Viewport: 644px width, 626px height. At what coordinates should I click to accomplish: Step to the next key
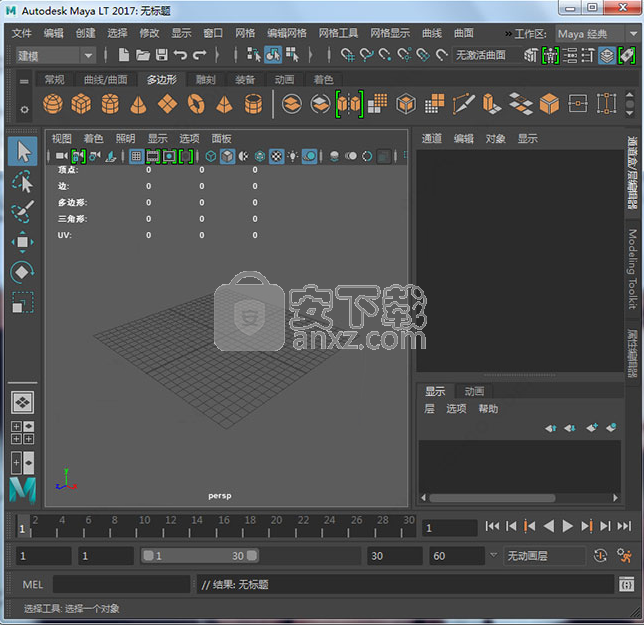pos(586,526)
